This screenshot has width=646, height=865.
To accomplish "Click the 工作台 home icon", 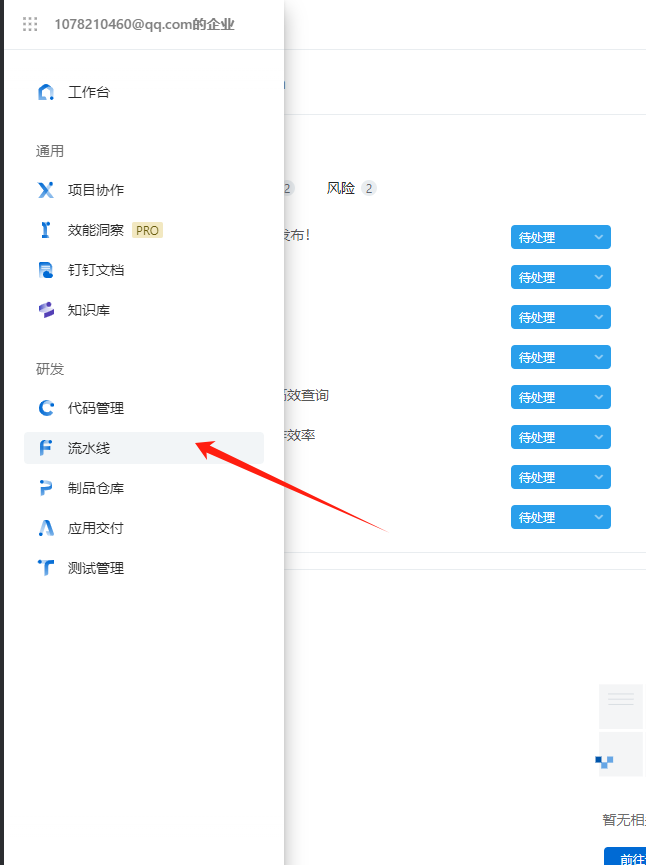I will tap(46, 92).
